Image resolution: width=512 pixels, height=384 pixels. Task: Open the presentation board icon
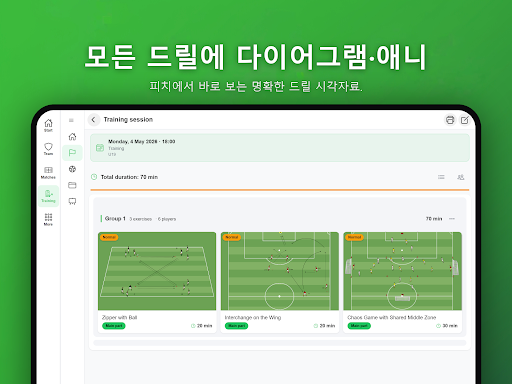[72, 201]
